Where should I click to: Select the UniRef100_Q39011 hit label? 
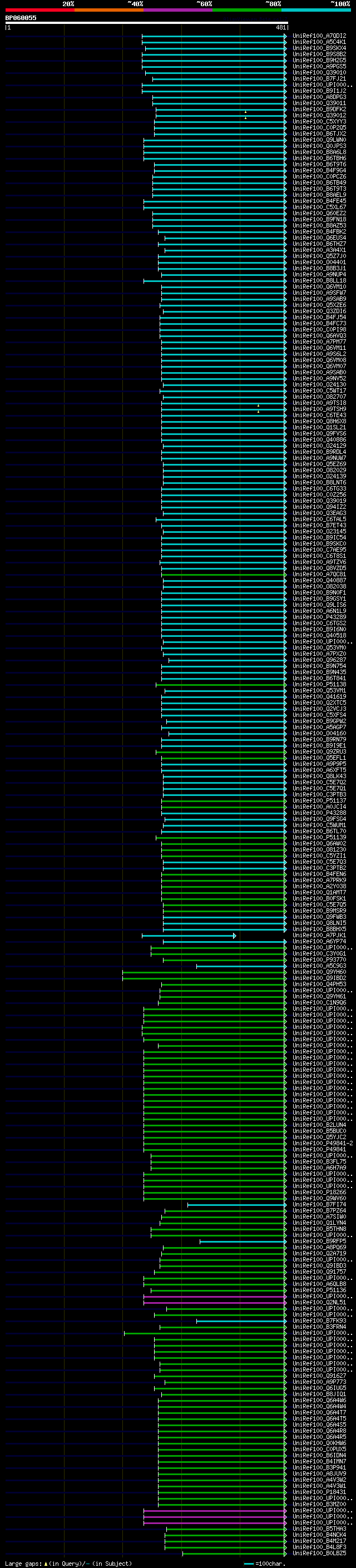(x=319, y=103)
